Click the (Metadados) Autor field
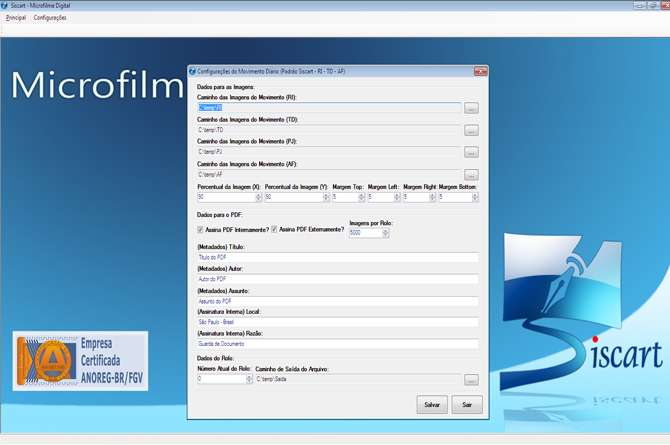 (x=338, y=279)
